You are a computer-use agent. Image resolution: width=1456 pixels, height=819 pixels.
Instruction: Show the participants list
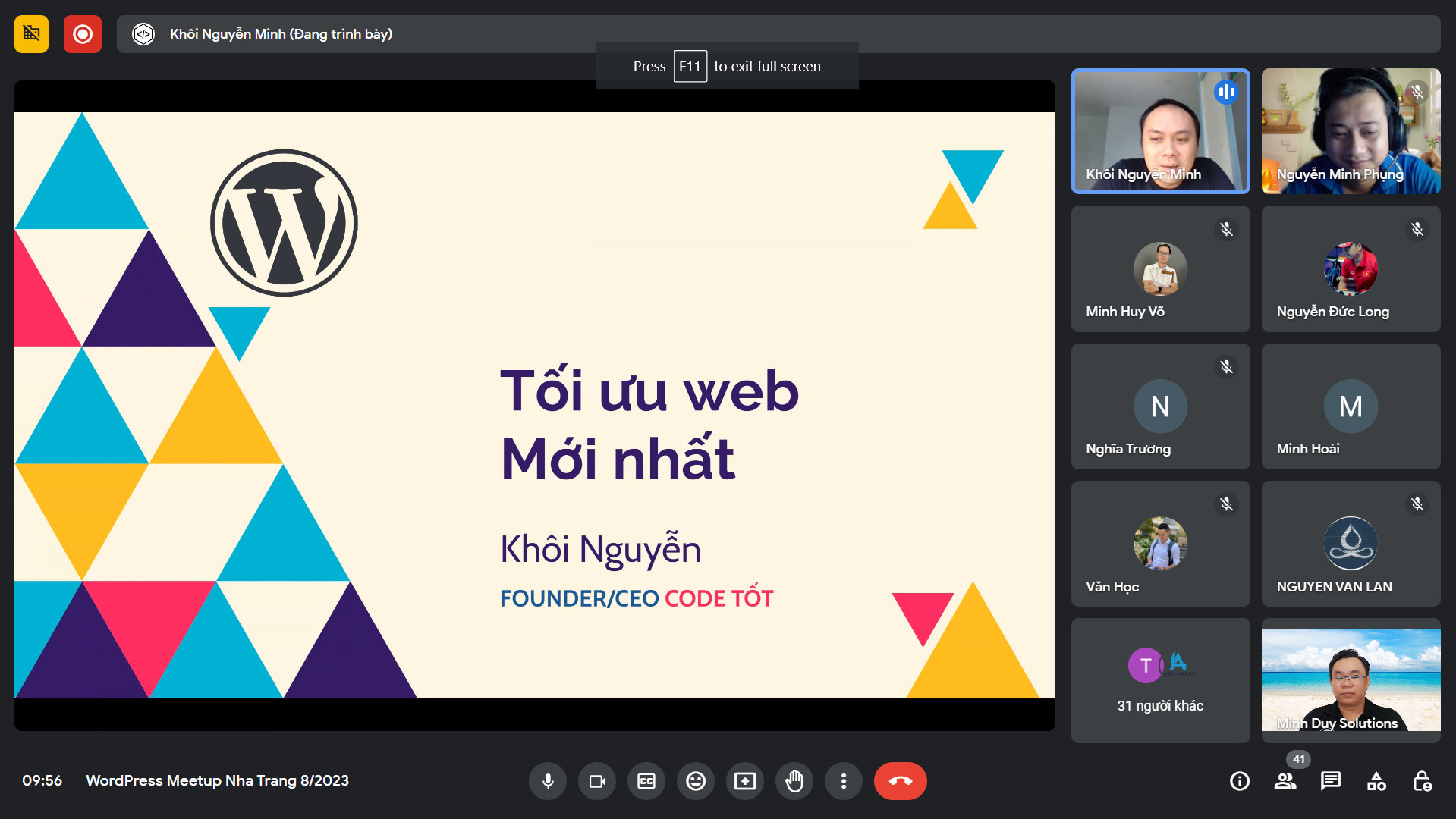pos(1285,781)
